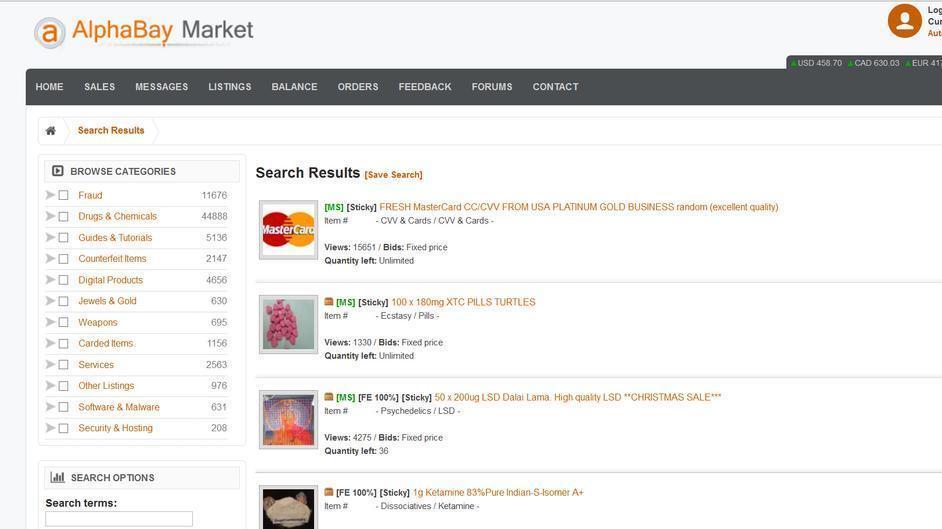This screenshot has width=942, height=529.
Task: Open the BALANCE menu item
Action: point(294,87)
